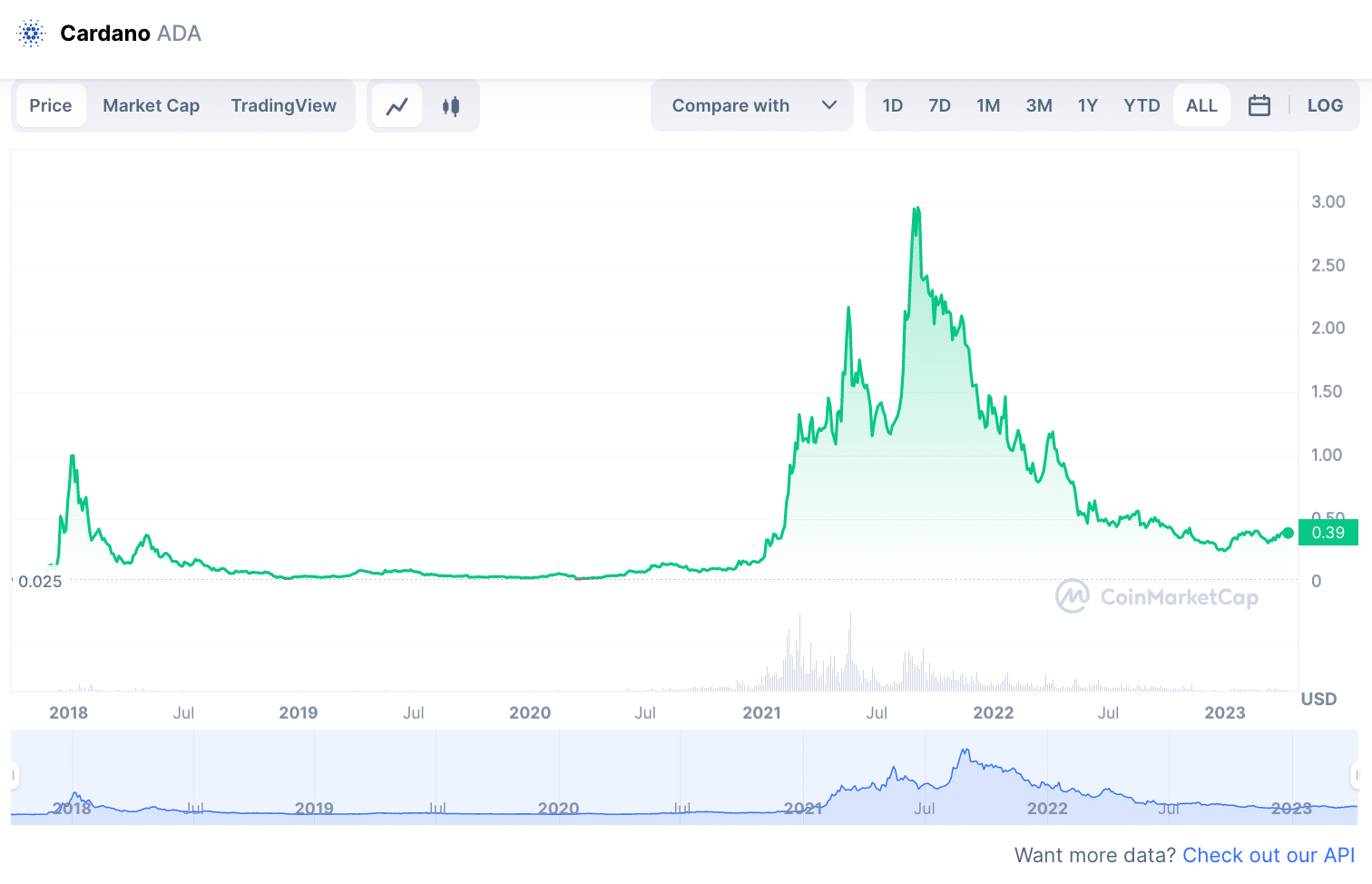This screenshot has width=1372, height=884.
Task: Click the Cardano ADA title text
Action: coord(131,34)
